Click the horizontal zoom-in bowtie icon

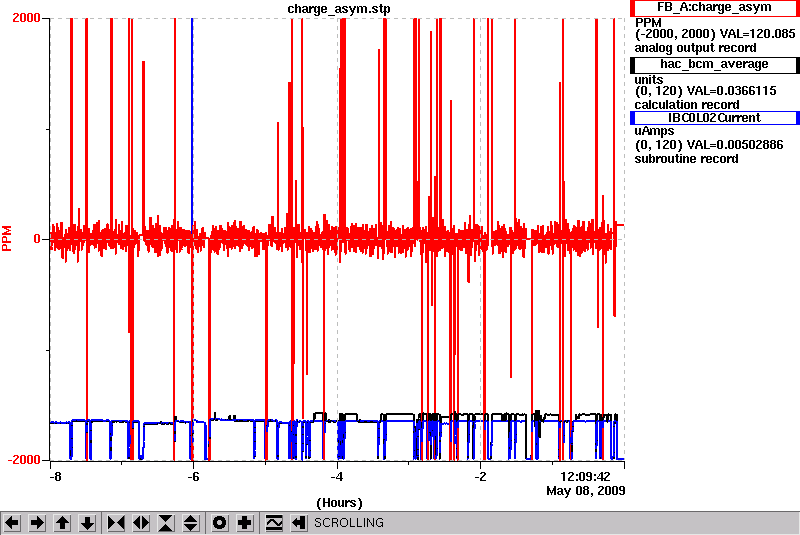[116, 523]
